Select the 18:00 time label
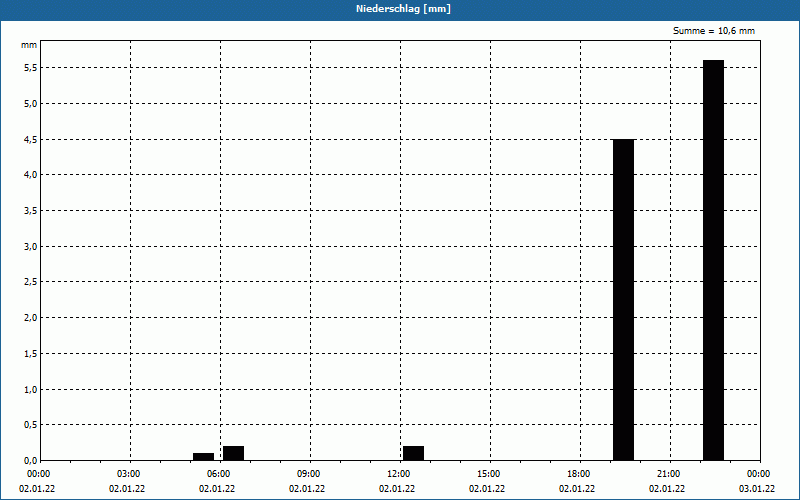The height and width of the screenshot is (500, 800). [x=578, y=474]
